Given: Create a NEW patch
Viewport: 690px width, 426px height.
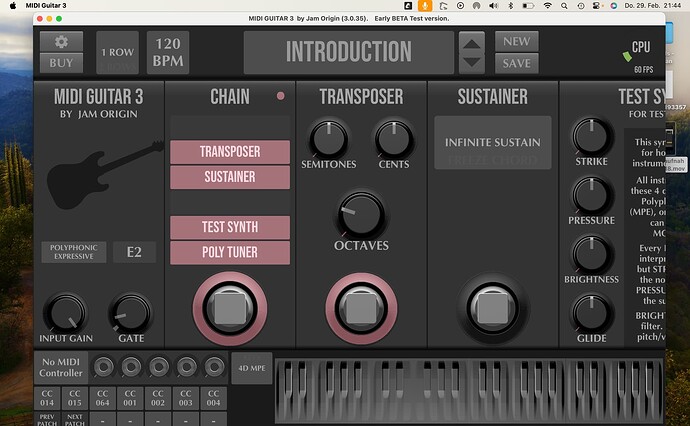Looking at the screenshot, I should coord(517,41).
